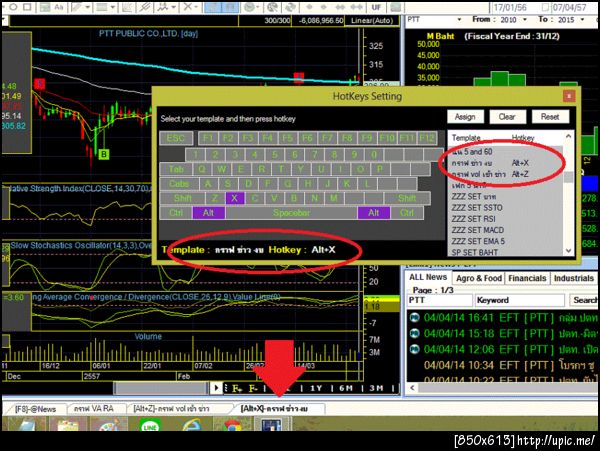Click the template list scroll-down arrow
Viewport: 600px width, 451px height.
568,251
